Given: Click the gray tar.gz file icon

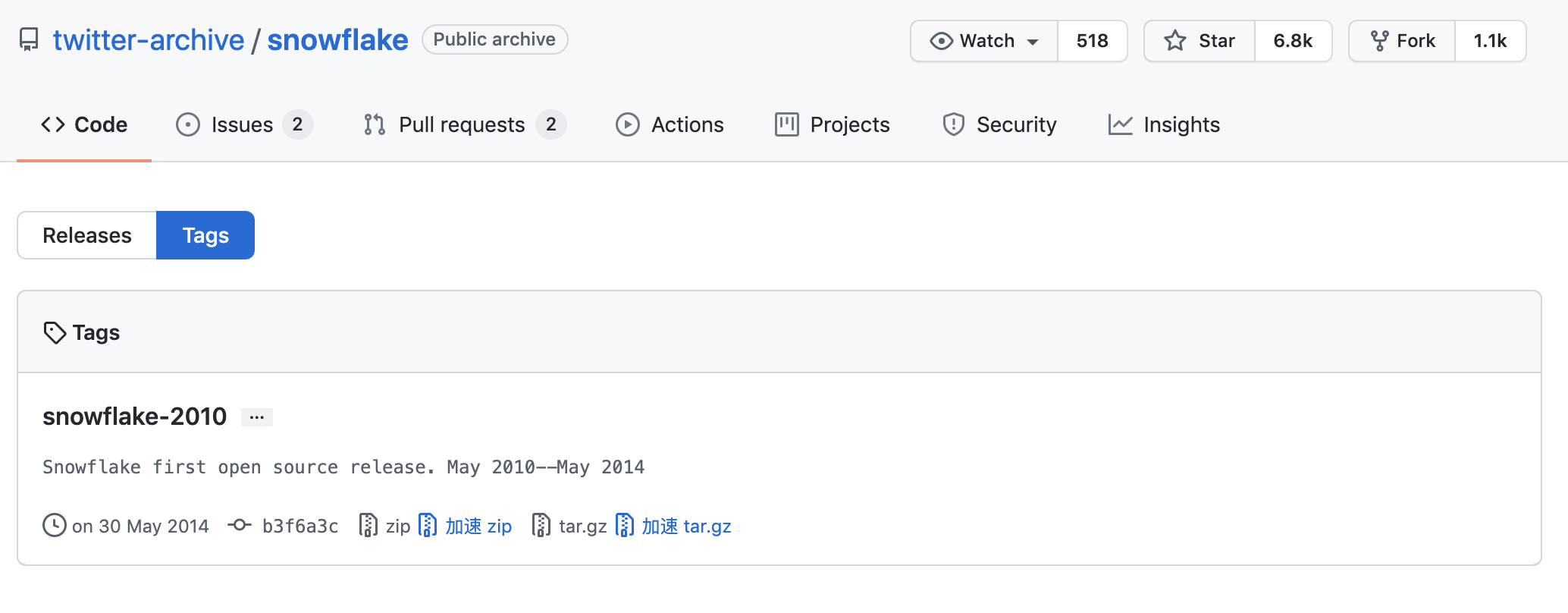Looking at the screenshot, I should tap(541, 525).
